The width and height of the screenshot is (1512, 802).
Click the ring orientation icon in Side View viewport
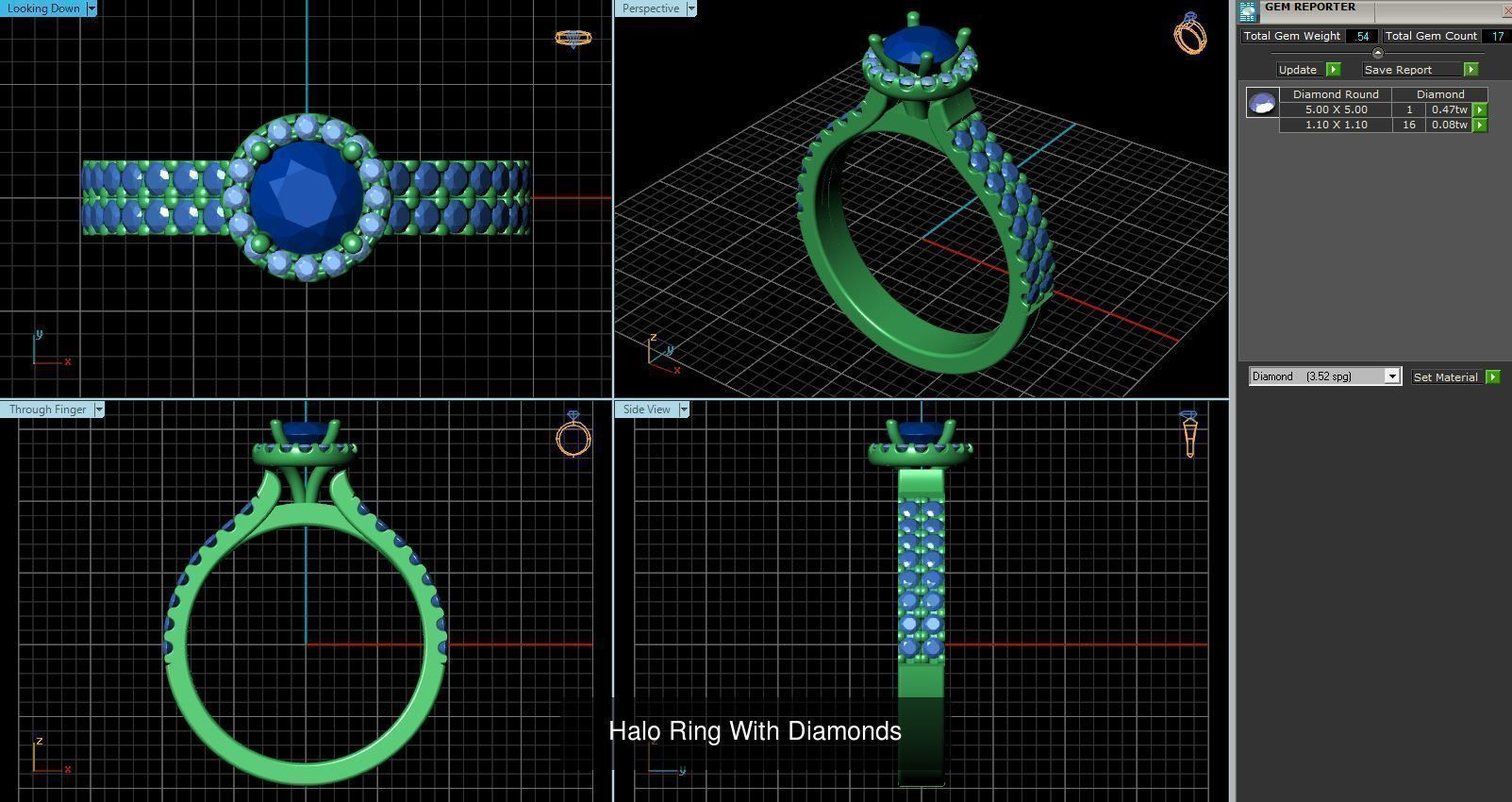[1189, 434]
